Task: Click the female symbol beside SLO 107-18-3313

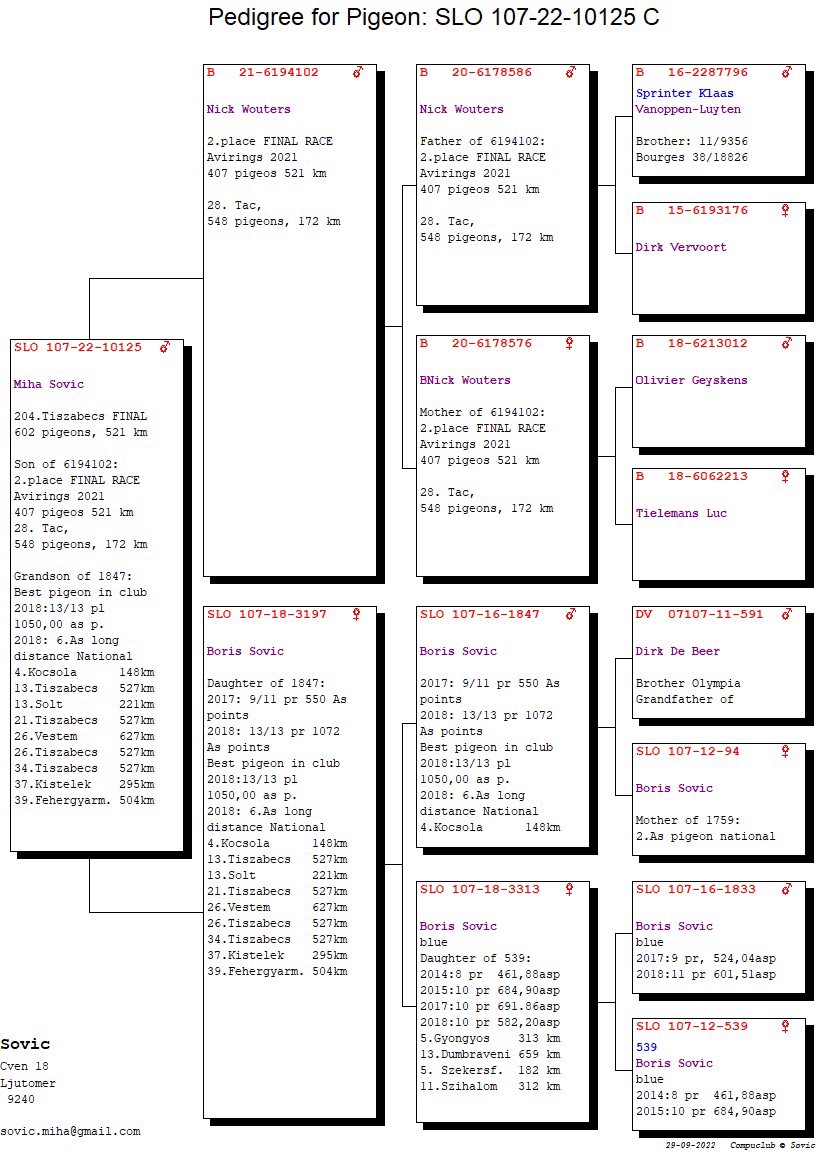Action: [570, 889]
